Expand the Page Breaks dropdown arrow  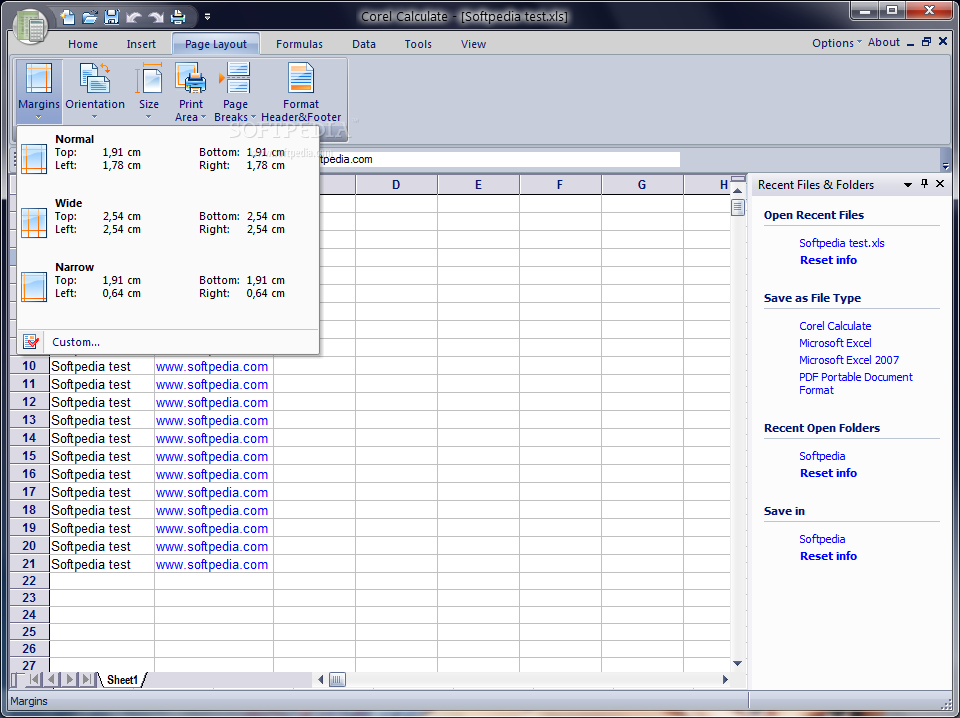[x=253, y=117]
